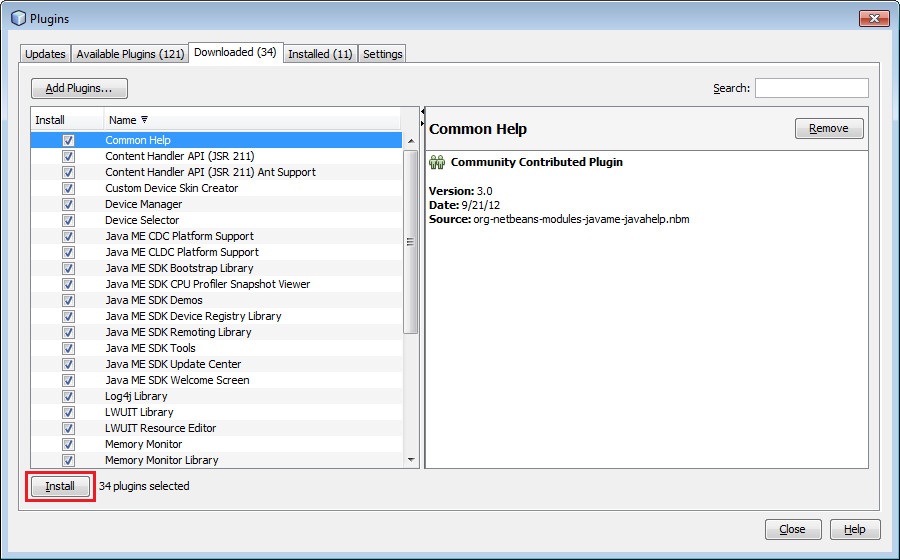Click the Install button
This screenshot has height=560, width=900.
pyautogui.click(x=60, y=486)
